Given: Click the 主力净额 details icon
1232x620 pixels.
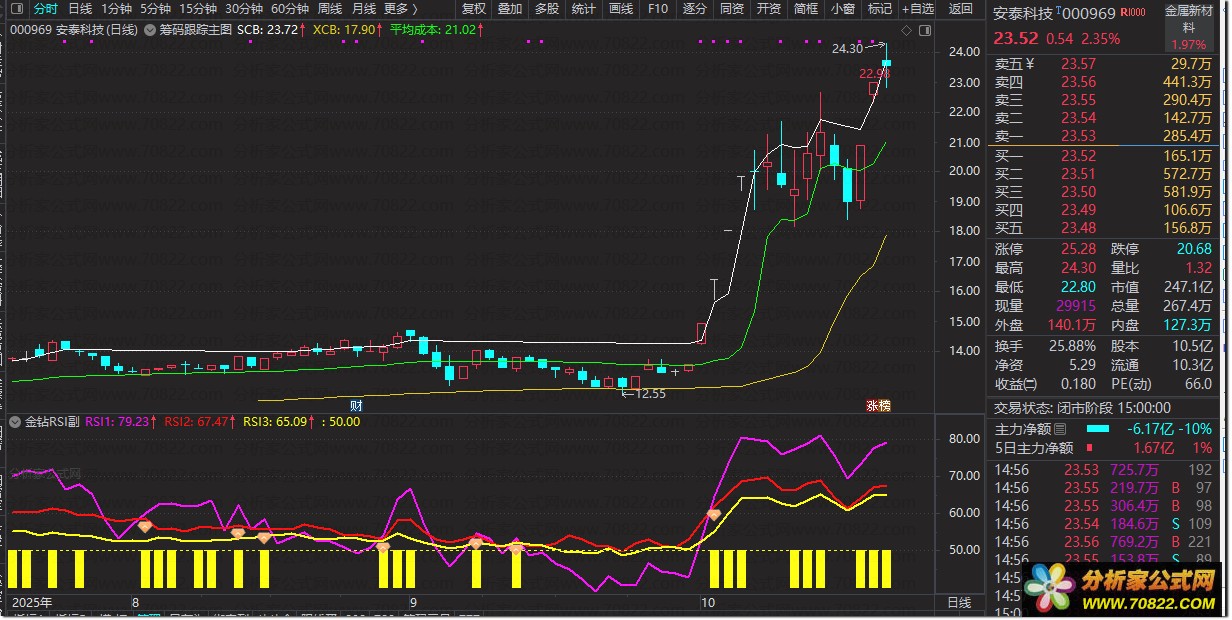Looking at the screenshot, I should (1061, 428).
